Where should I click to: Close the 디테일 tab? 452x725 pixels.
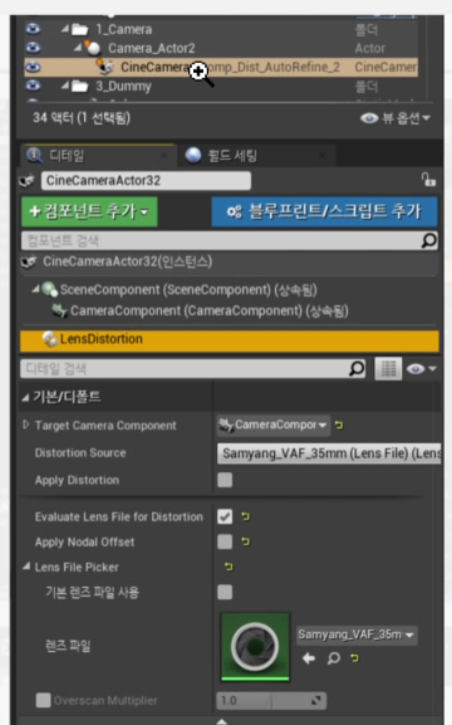click(164, 156)
